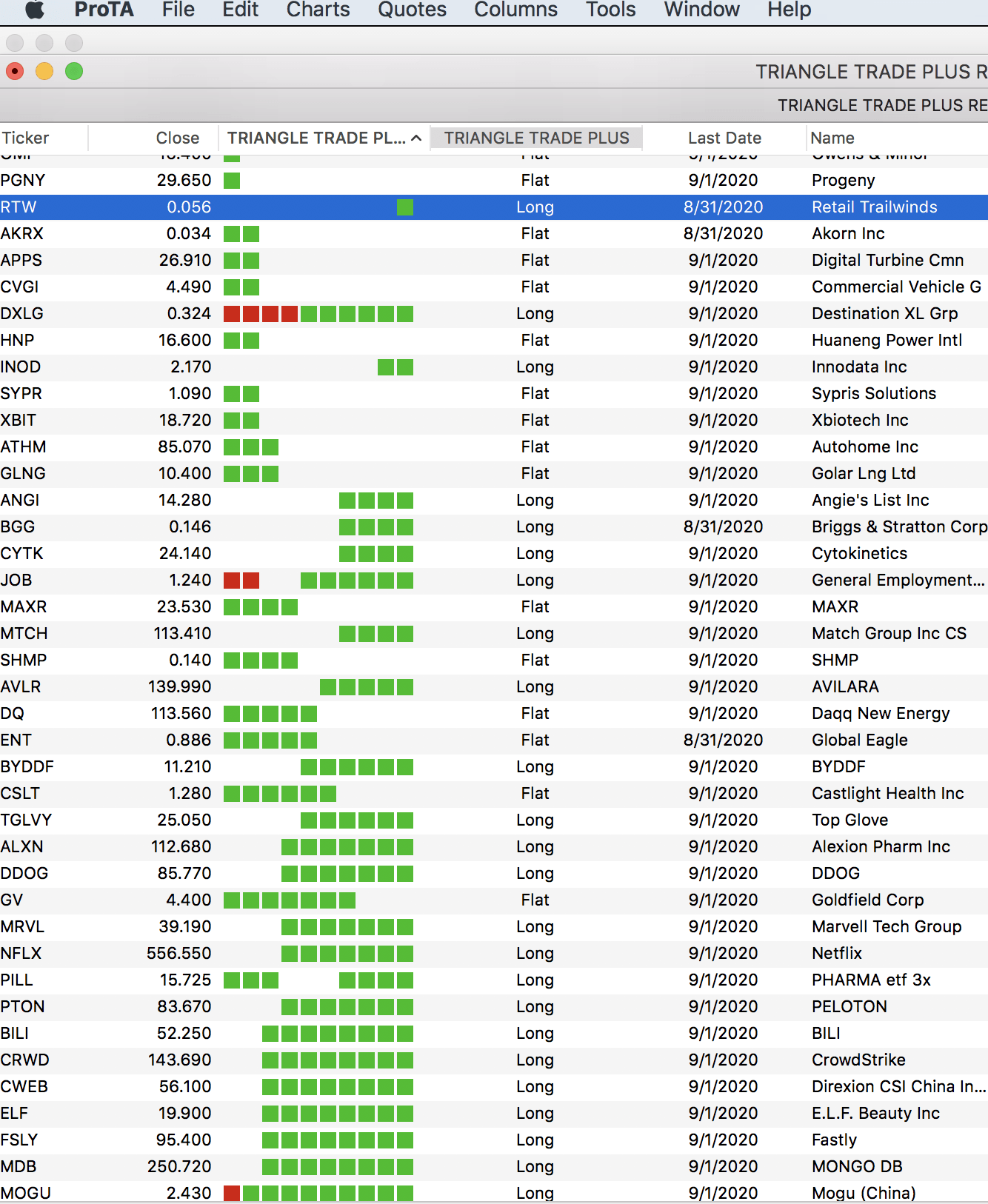Sort by the Close column header
The image size is (988, 1204).
[x=177, y=138]
